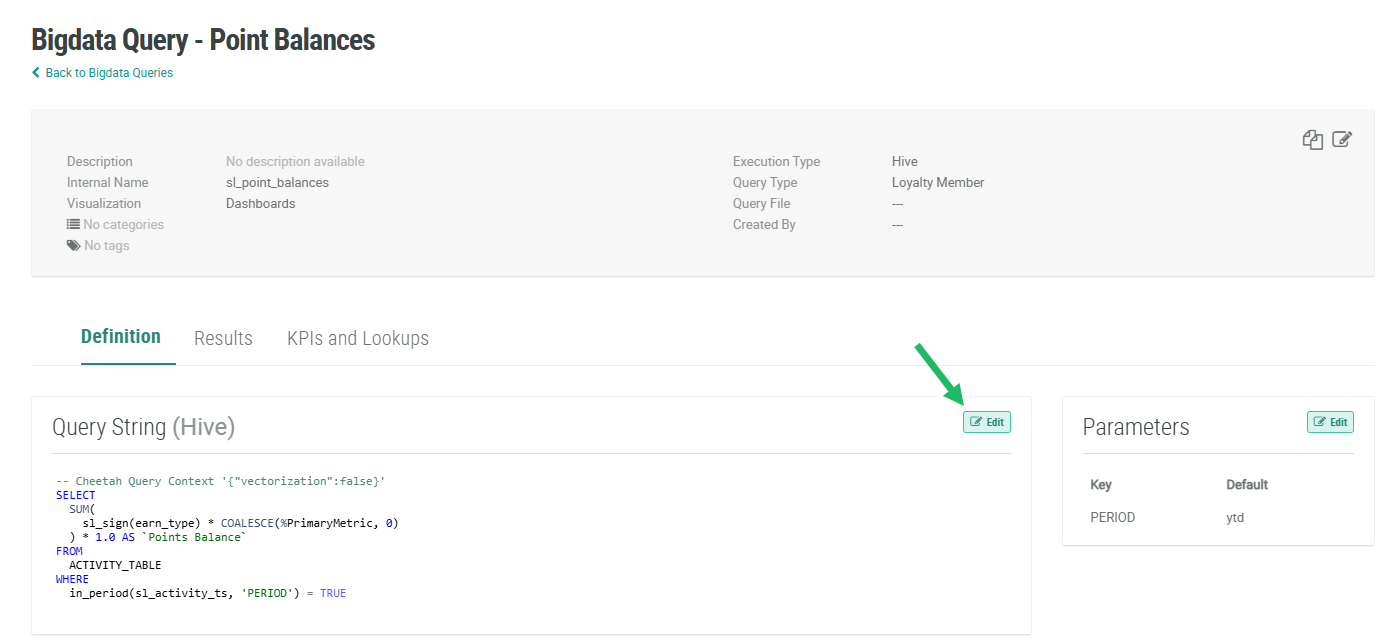Click the Dashboards visualization value
Image resolution: width=1385 pixels, height=641 pixels.
[260, 204]
